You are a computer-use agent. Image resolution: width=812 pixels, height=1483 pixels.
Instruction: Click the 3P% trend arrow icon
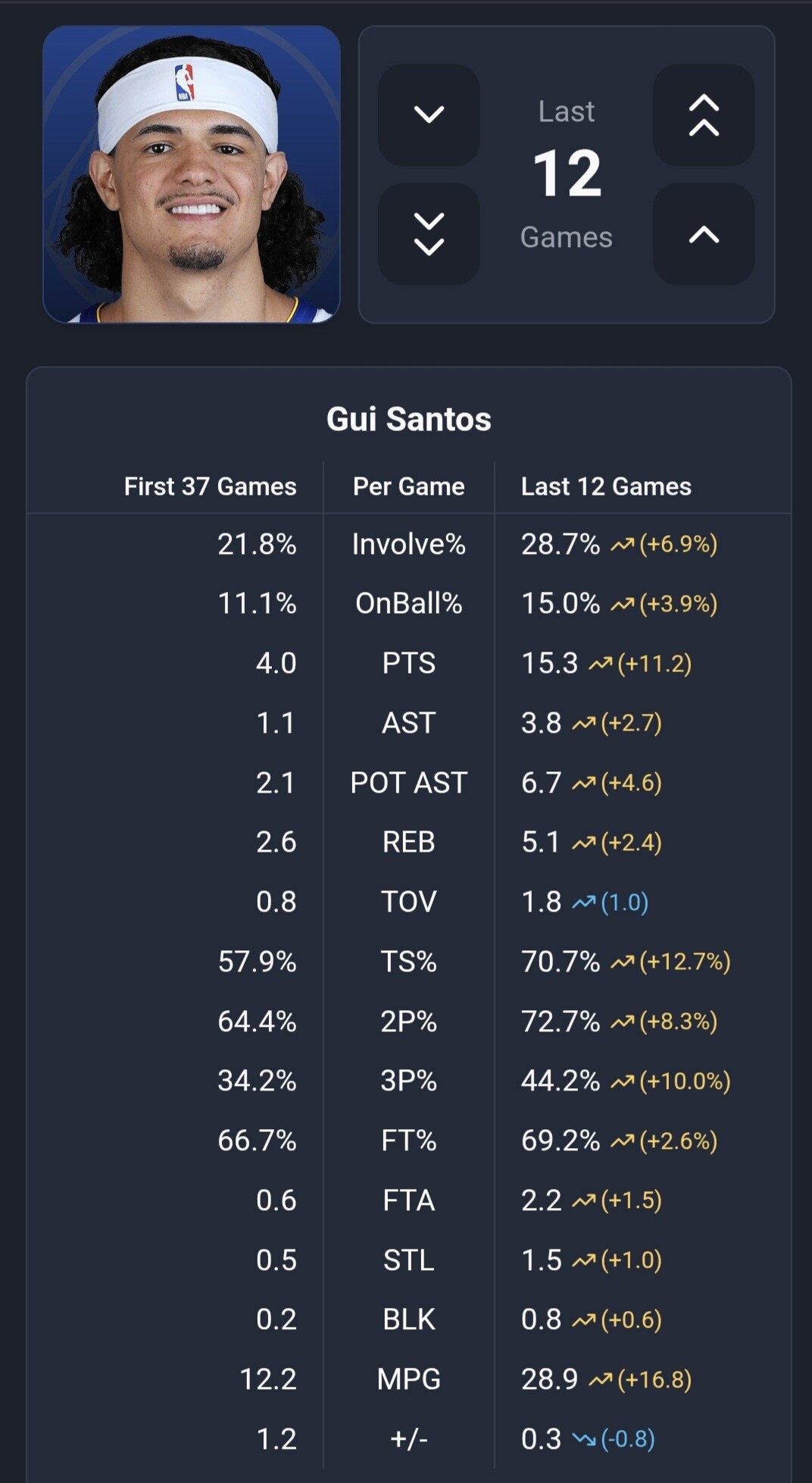coord(623,1081)
